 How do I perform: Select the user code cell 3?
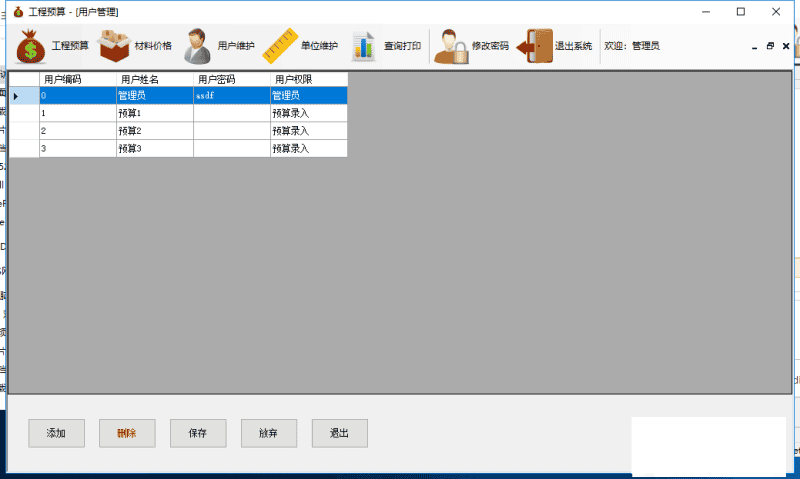(78, 148)
